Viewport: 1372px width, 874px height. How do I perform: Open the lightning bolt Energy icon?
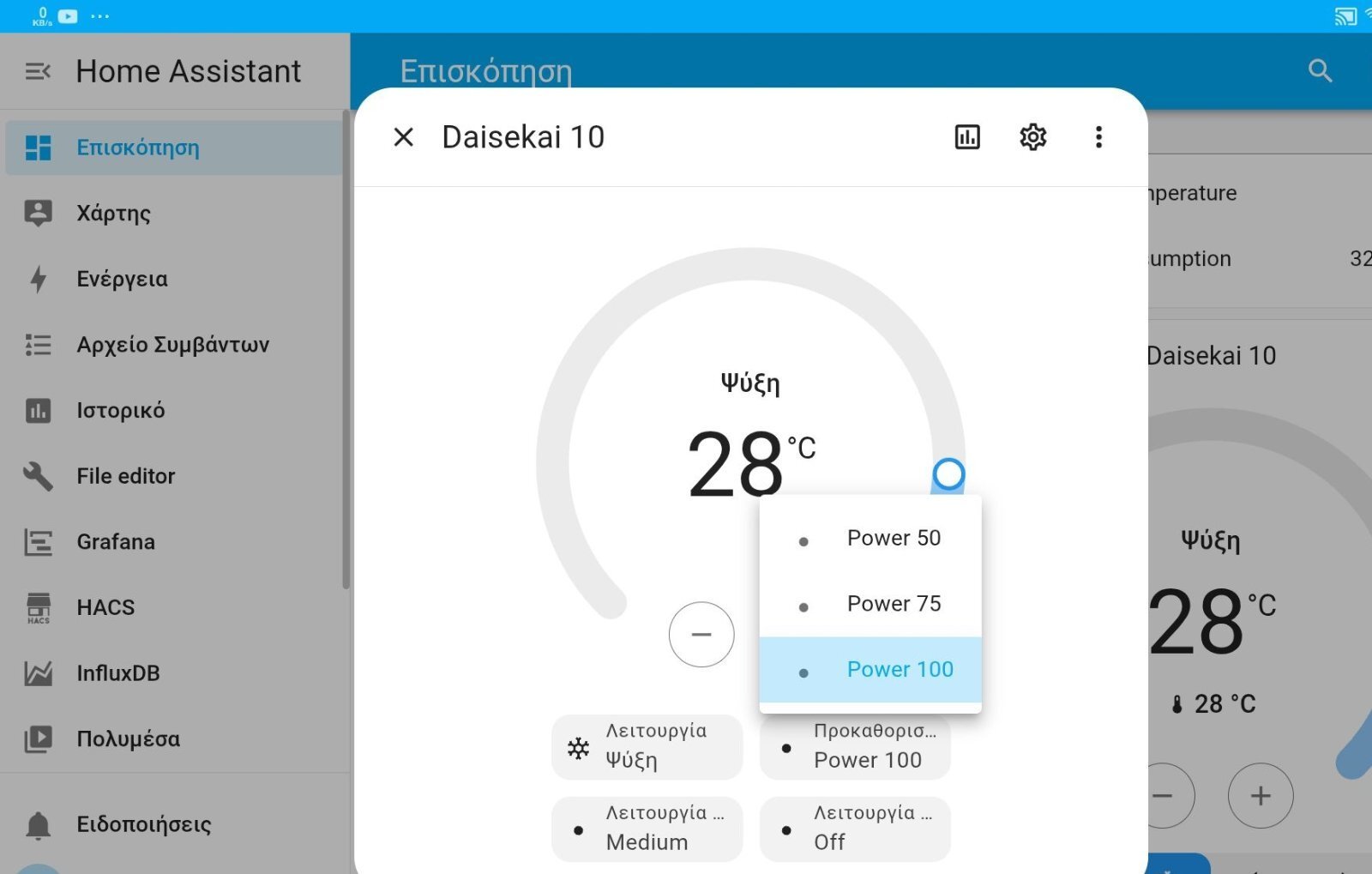click(39, 279)
